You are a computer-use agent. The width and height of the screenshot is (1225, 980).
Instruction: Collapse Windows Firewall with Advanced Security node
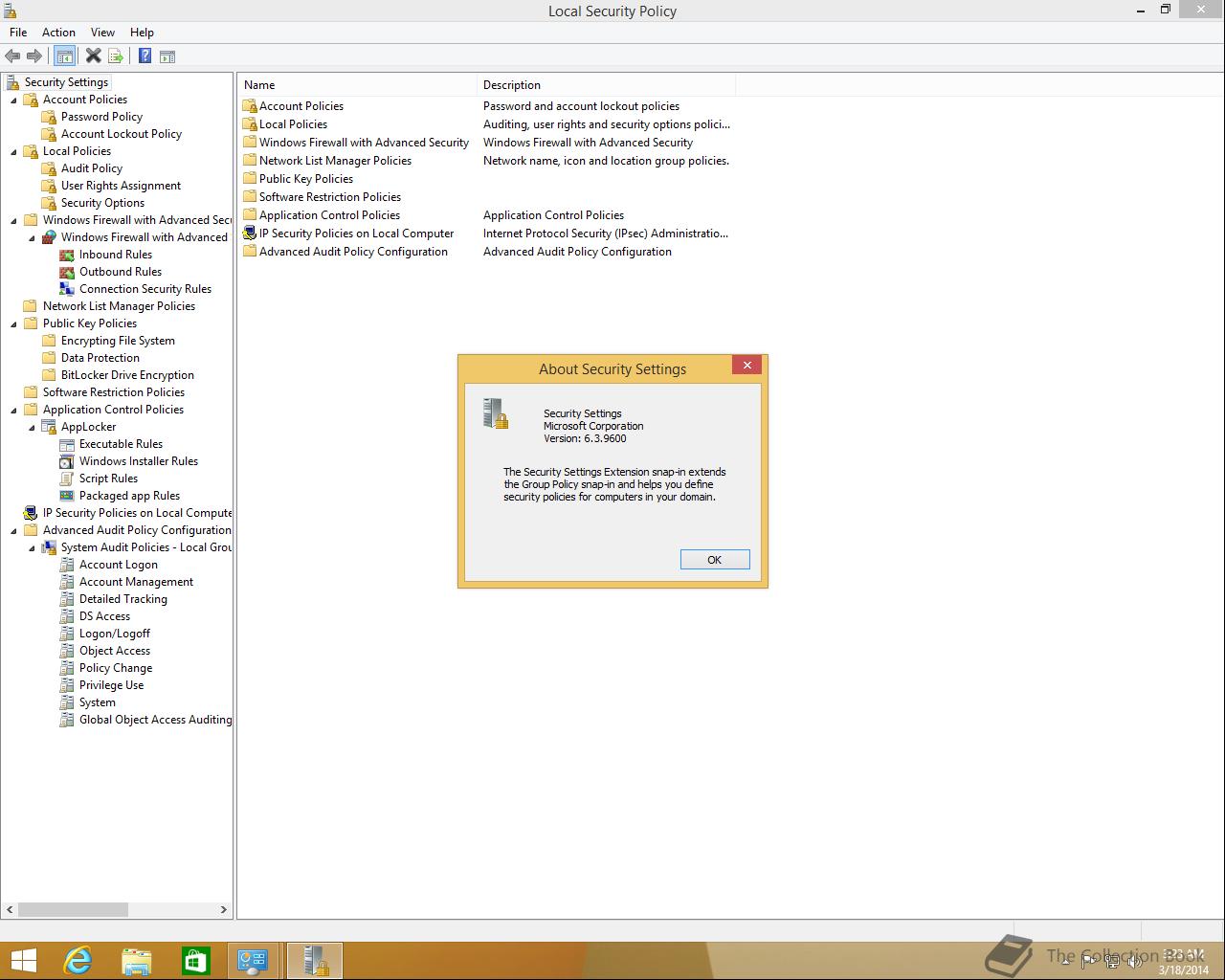(13, 220)
